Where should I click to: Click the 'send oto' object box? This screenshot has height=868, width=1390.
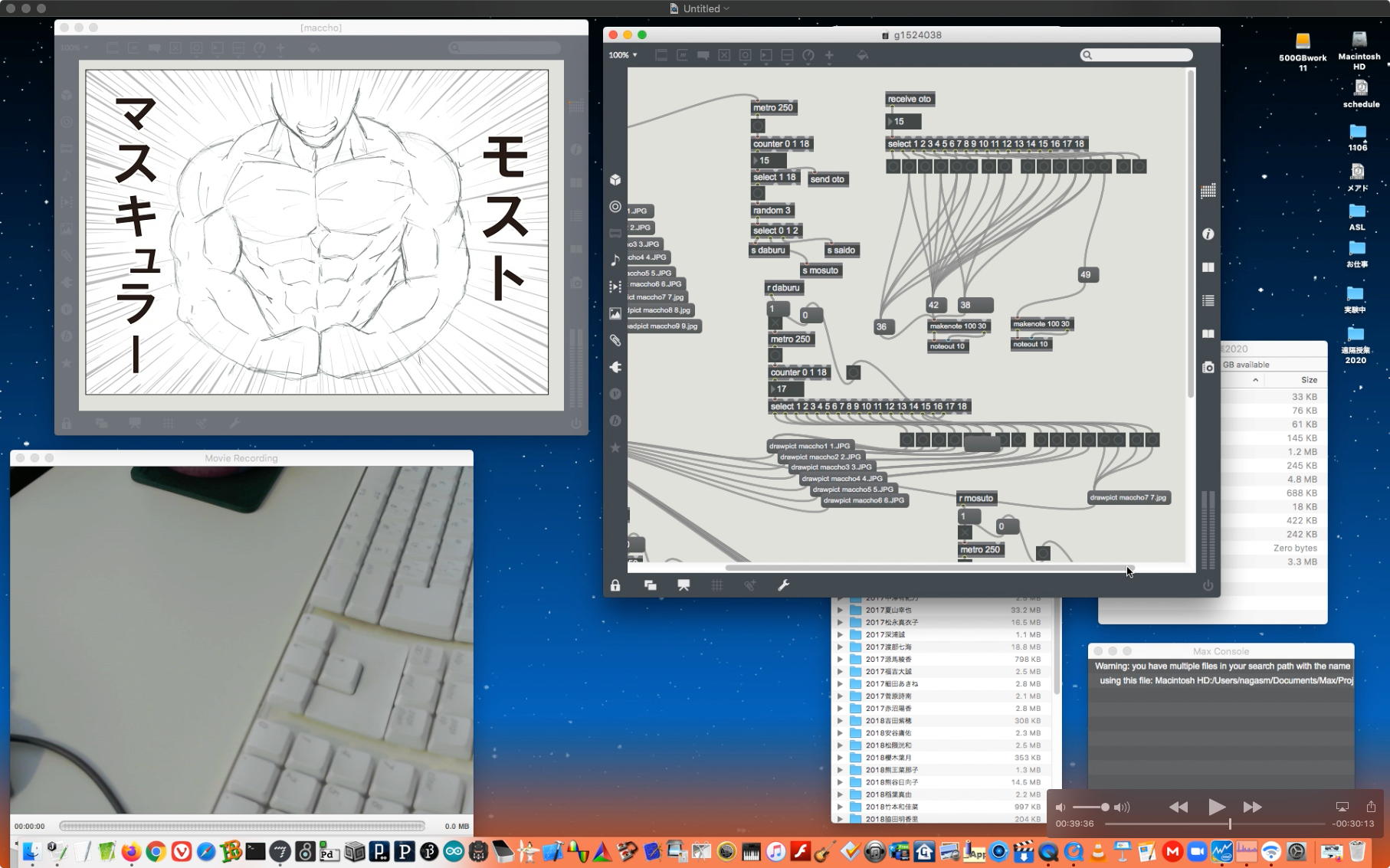click(x=827, y=179)
